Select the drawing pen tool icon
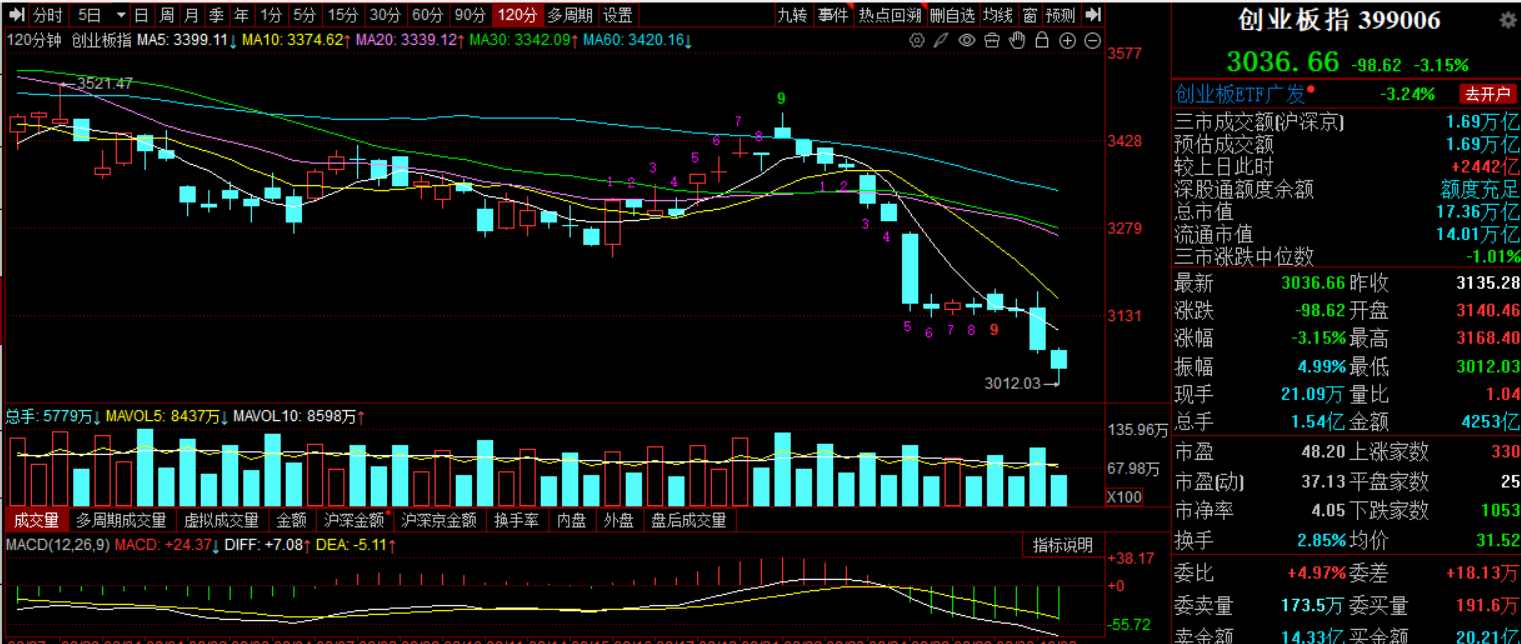1521x644 pixels. 942,40
